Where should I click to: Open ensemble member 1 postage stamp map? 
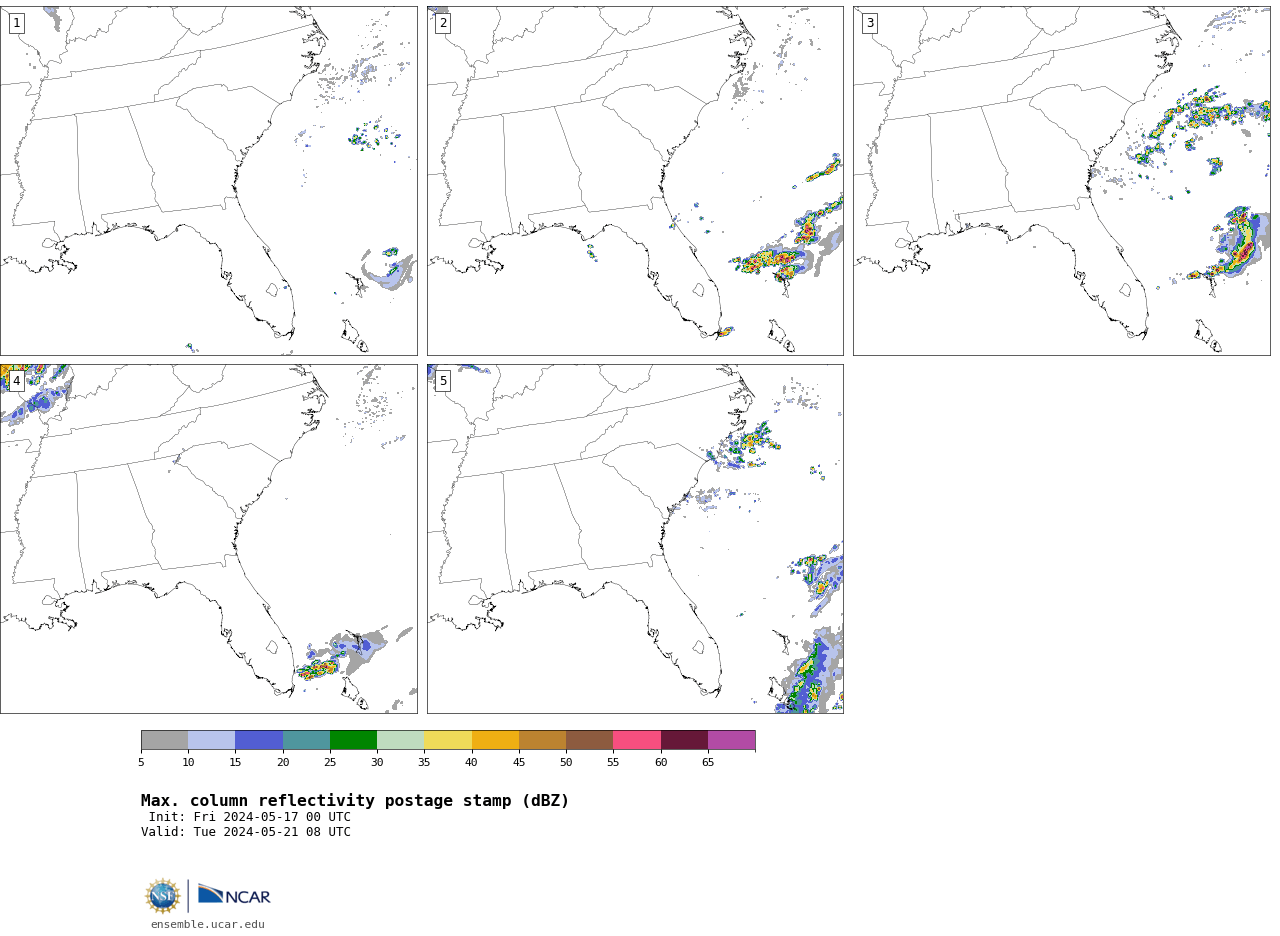coord(209,181)
